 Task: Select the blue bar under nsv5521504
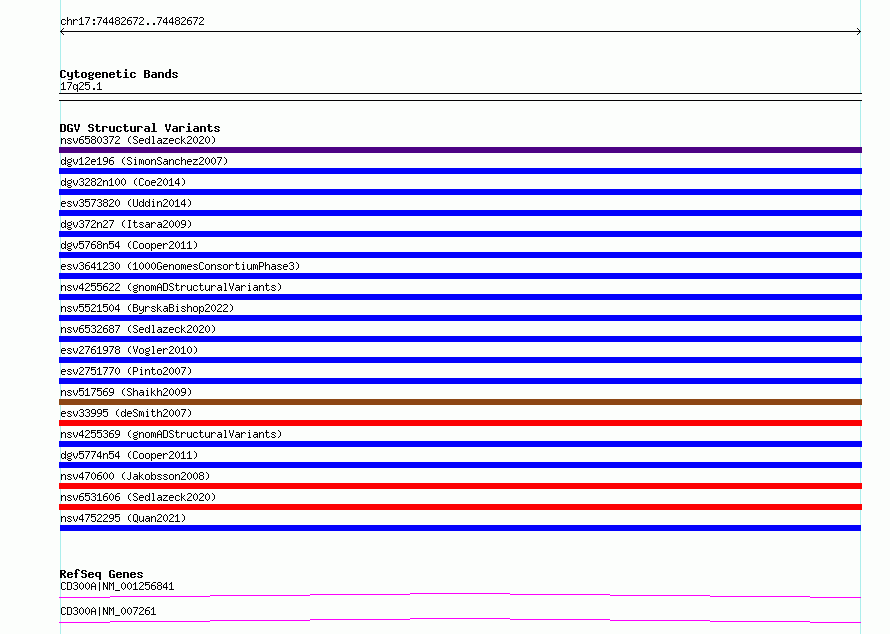point(460,318)
